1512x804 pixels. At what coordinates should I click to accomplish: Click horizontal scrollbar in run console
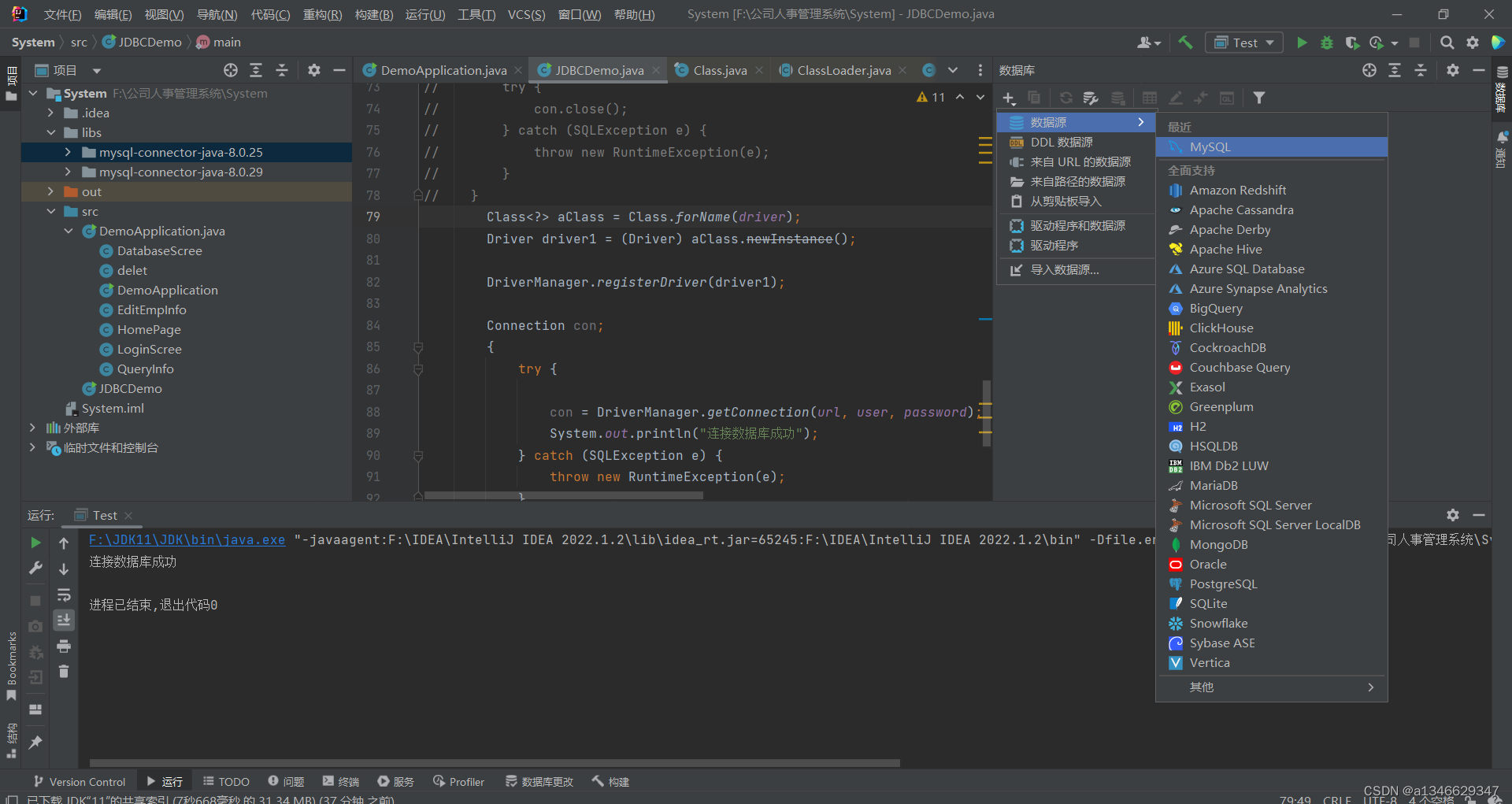495,762
